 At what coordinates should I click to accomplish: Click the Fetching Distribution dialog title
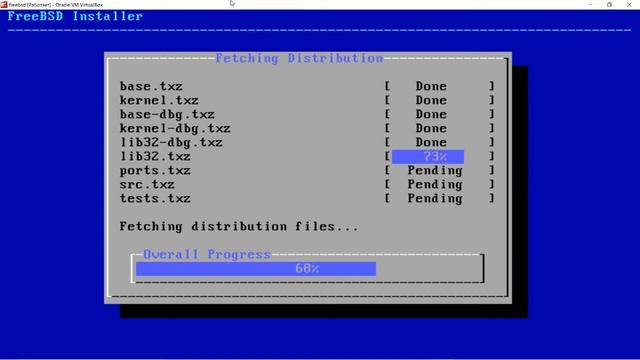point(299,58)
